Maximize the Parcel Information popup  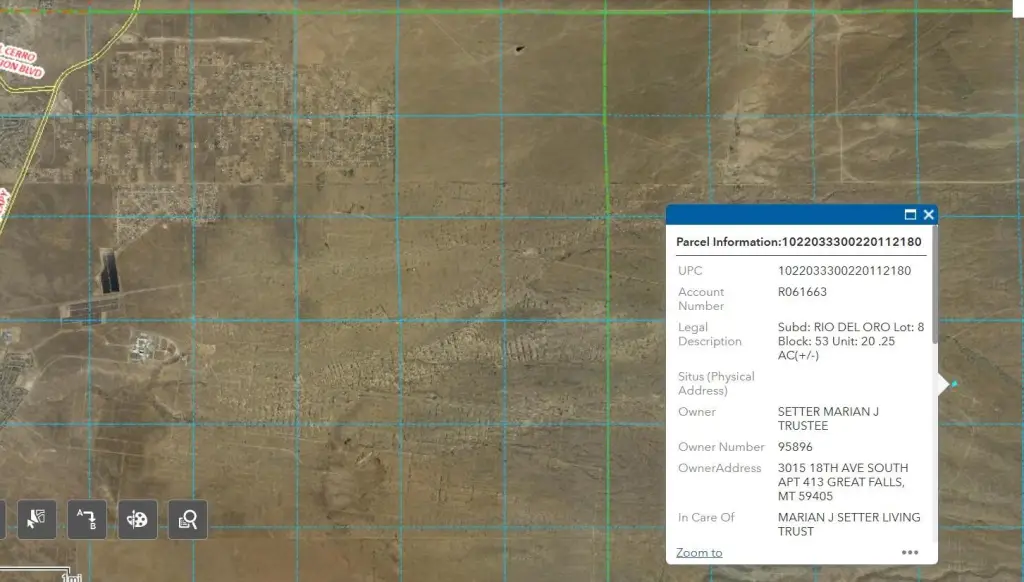910,215
